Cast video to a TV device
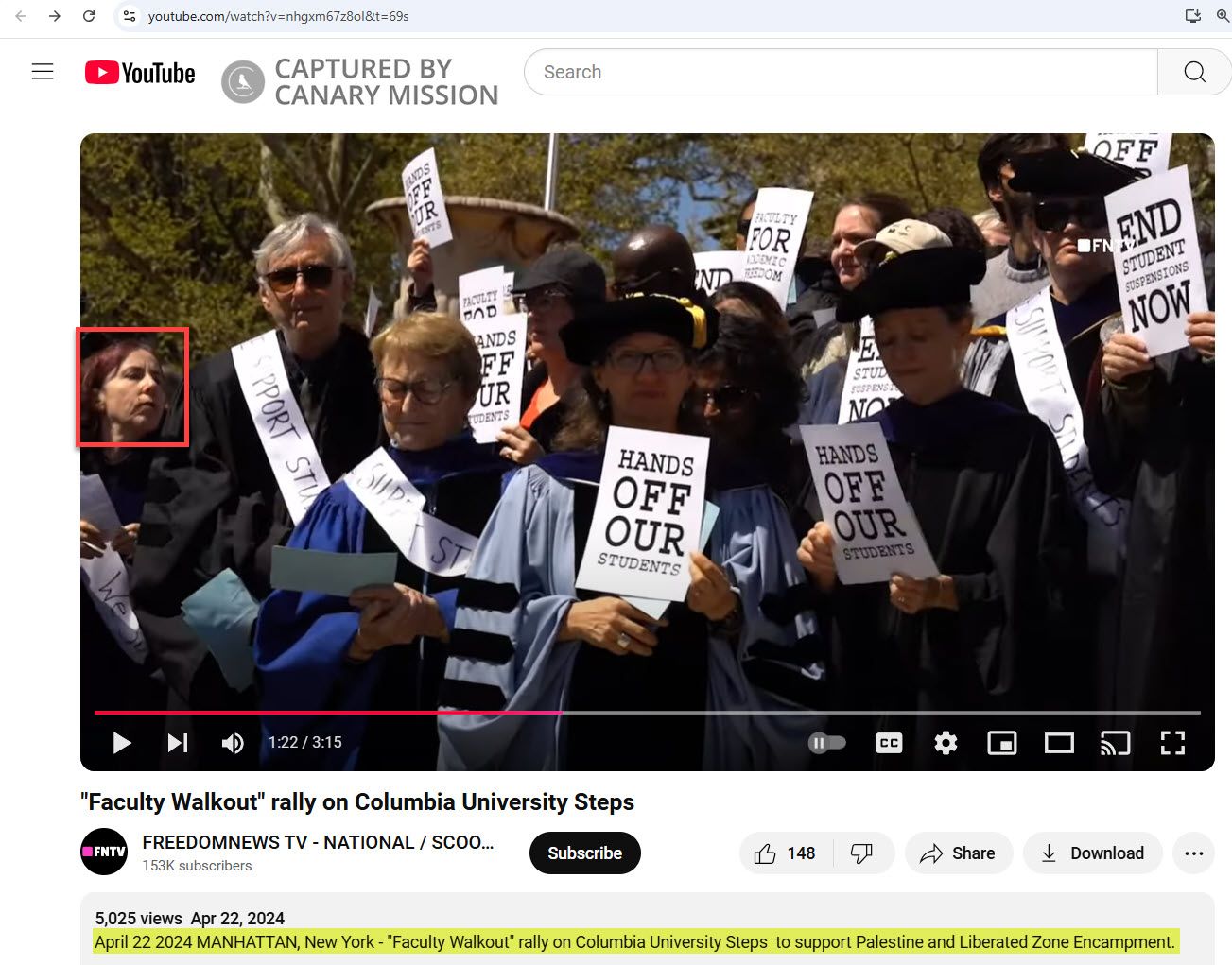1232x965 pixels. pyautogui.click(x=1116, y=743)
